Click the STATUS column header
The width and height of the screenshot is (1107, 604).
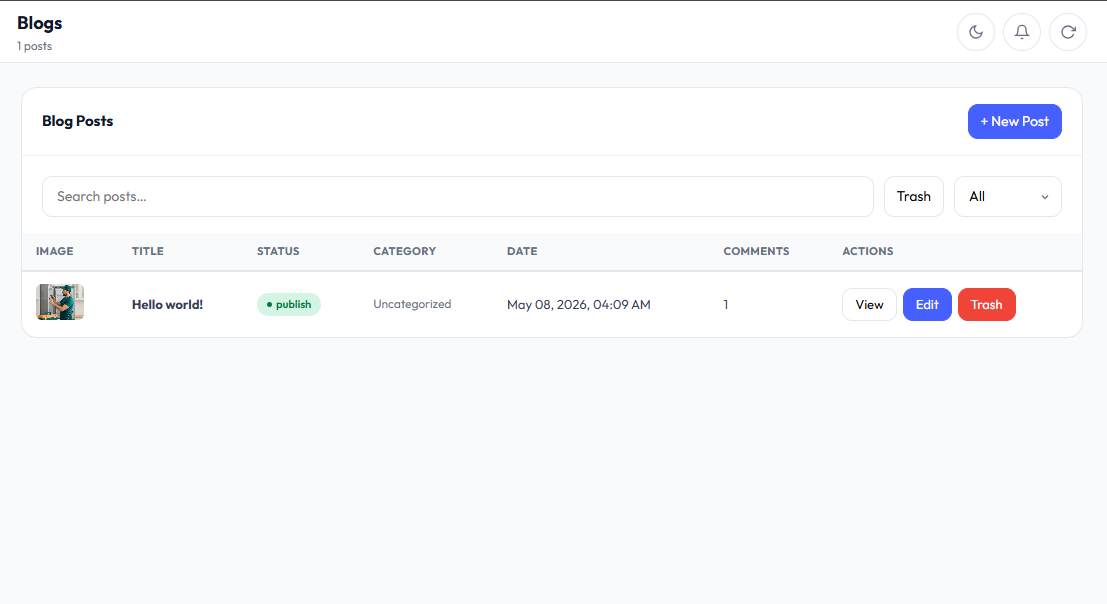tap(278, 251)
